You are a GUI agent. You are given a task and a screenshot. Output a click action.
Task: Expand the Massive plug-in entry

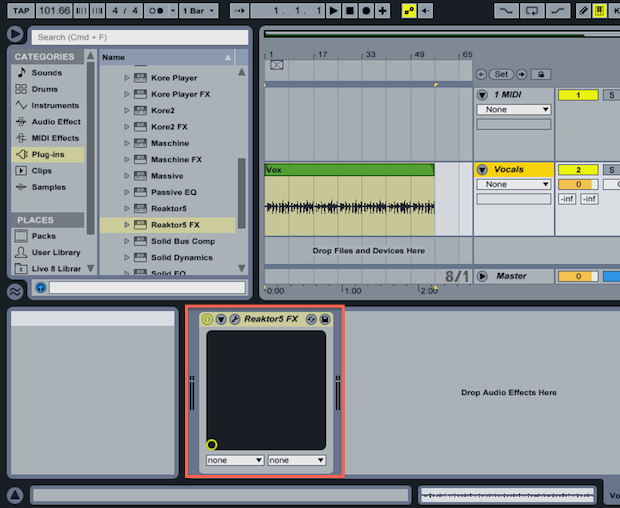(x=127, y=176)
